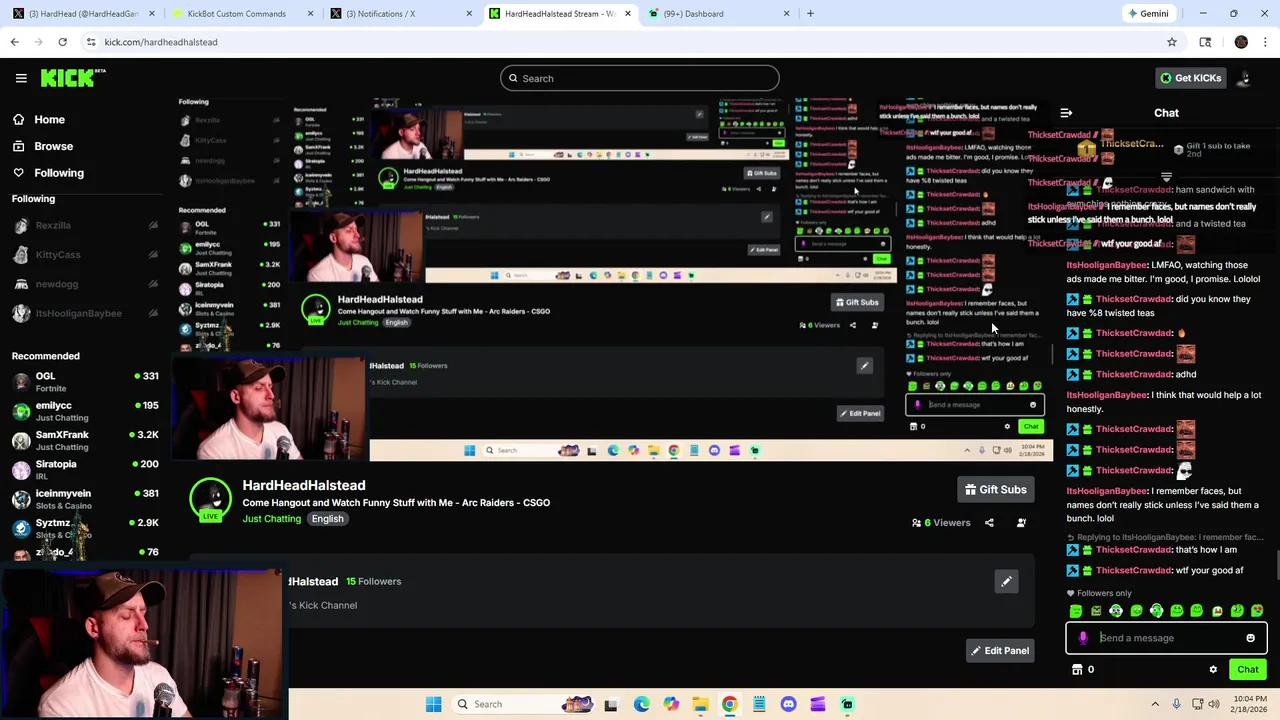
Task: Click the purple microphone icon in chat box
Action: click(x=1083, y=638)
